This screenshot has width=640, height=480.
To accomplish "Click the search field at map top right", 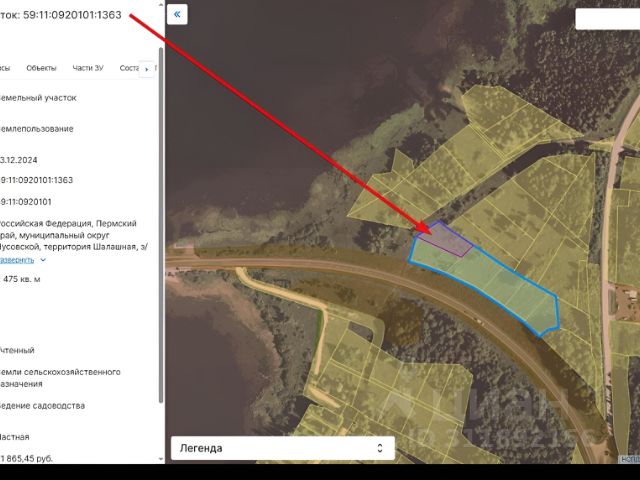I will tap(607, 19).
